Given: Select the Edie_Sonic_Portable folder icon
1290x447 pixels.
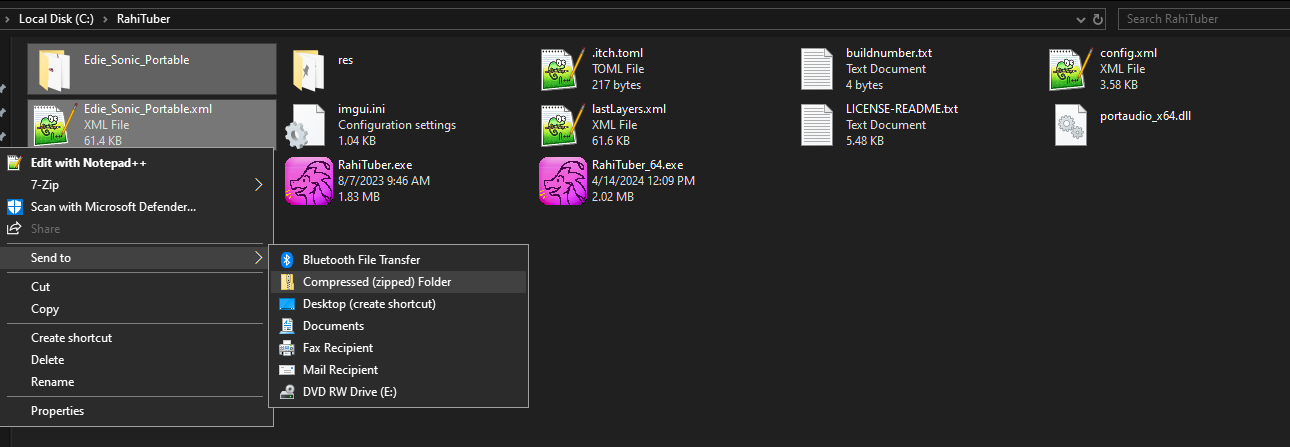Looking at the screenshot, I should (53, 69).
